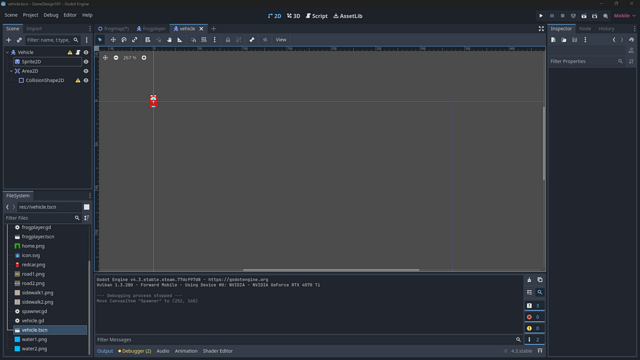Activate the Move Mode tool
This screenshot has height=360, width=640.
113,40
